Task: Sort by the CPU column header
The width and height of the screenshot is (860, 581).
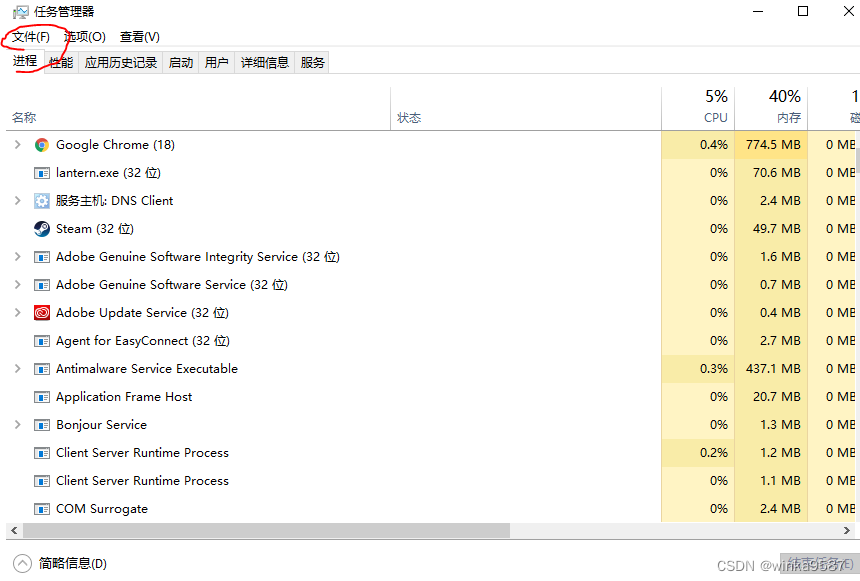Action: coord(716,117)
